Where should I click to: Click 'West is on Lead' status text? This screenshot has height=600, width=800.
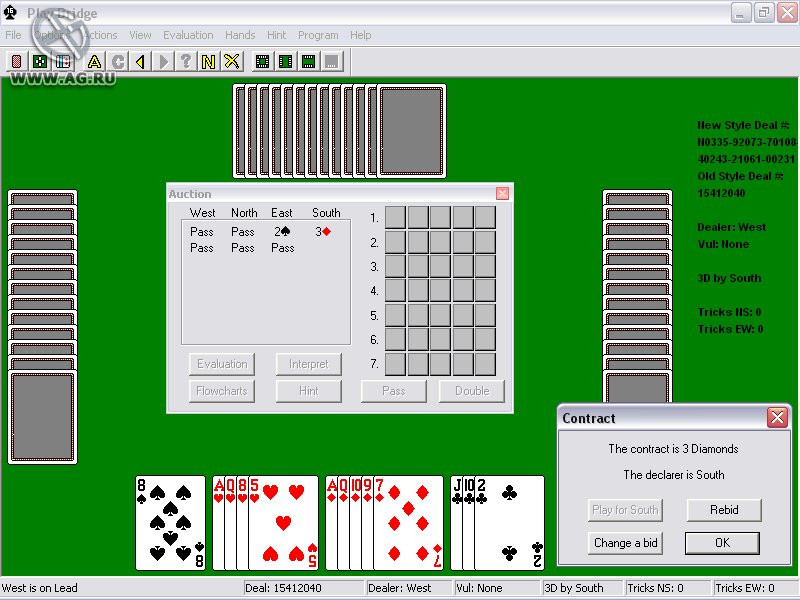40,588
